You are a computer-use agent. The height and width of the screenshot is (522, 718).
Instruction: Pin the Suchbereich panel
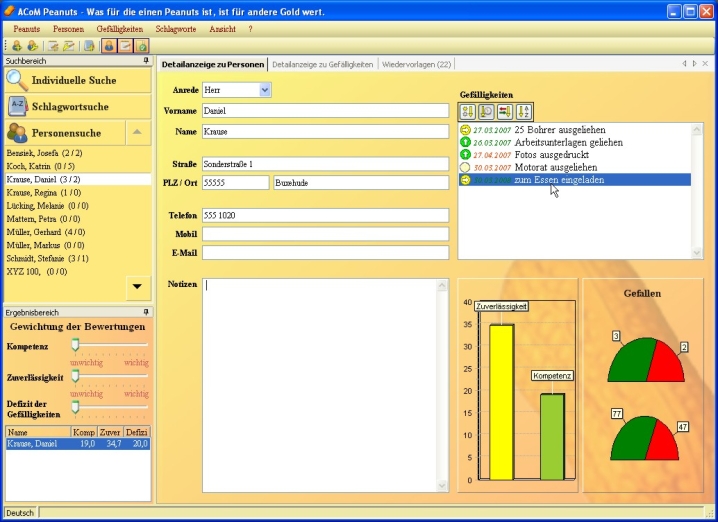[146, 61]
